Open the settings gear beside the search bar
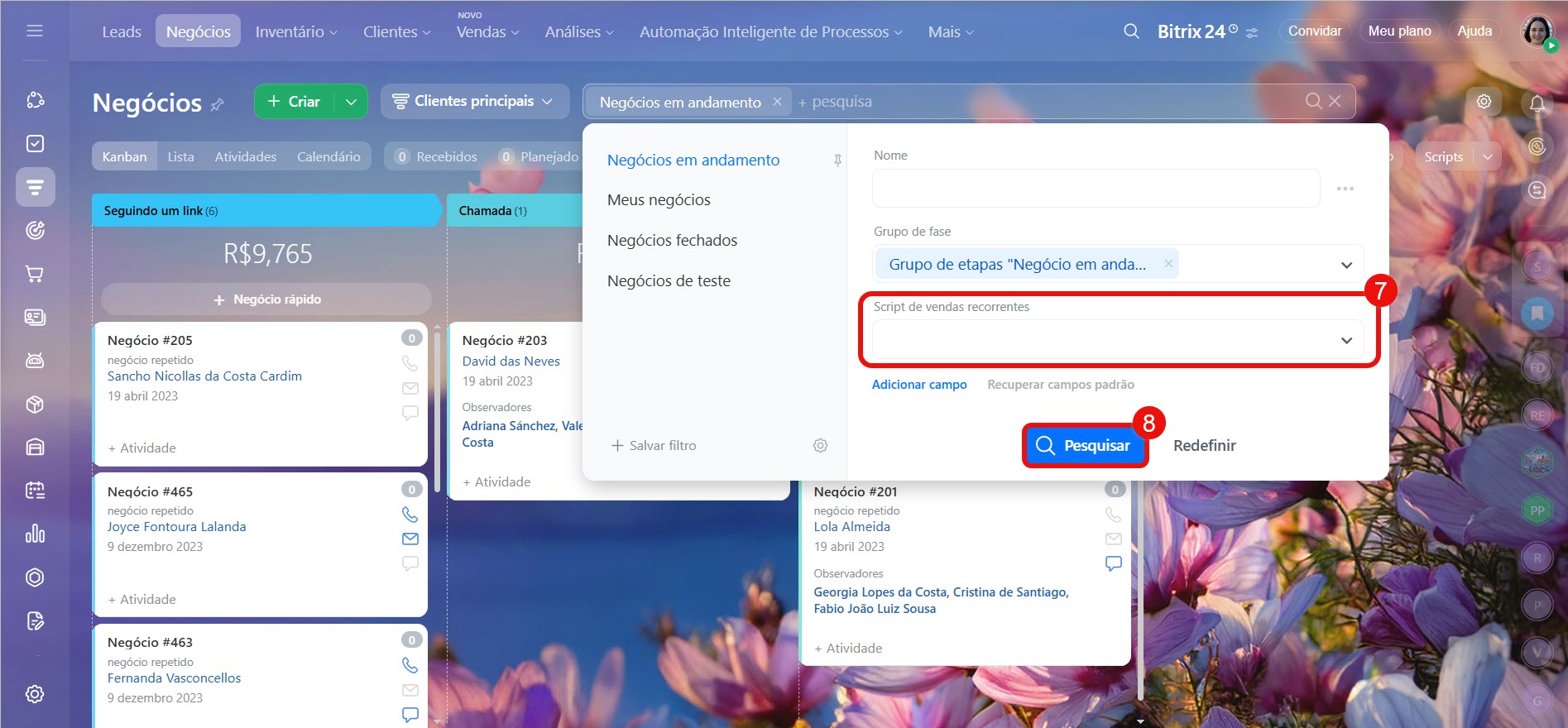This screenshot has width=1568, height=728. coord(1484,102)
